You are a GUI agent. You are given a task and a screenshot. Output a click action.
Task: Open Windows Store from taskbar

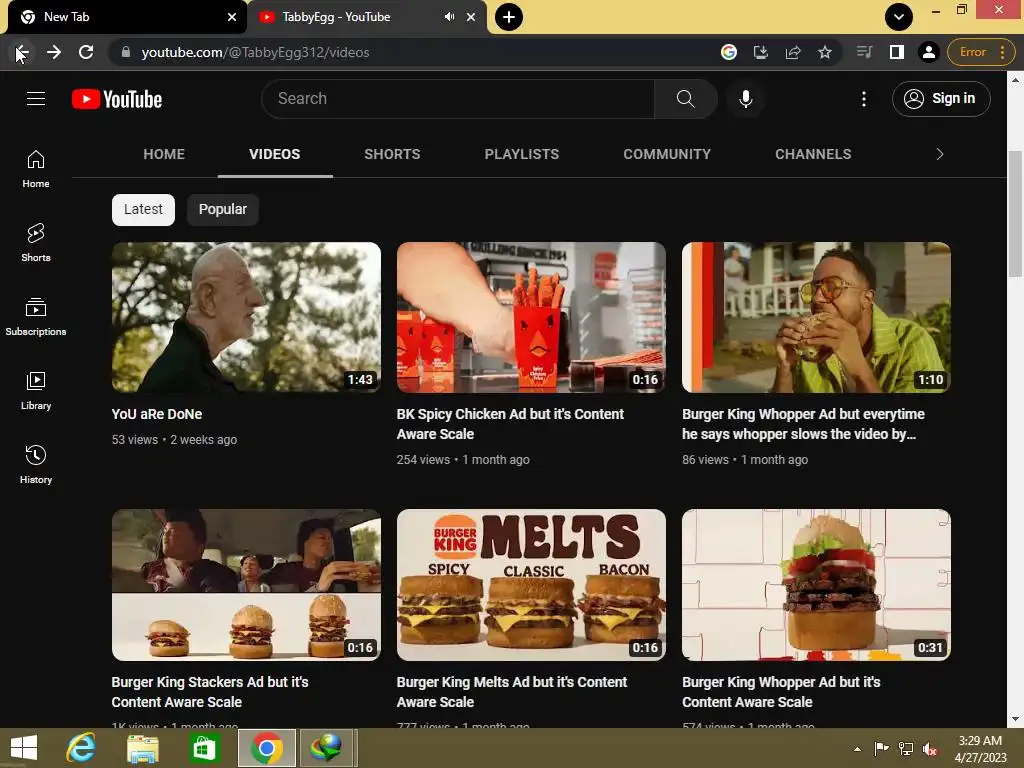(x=204, y=748)
